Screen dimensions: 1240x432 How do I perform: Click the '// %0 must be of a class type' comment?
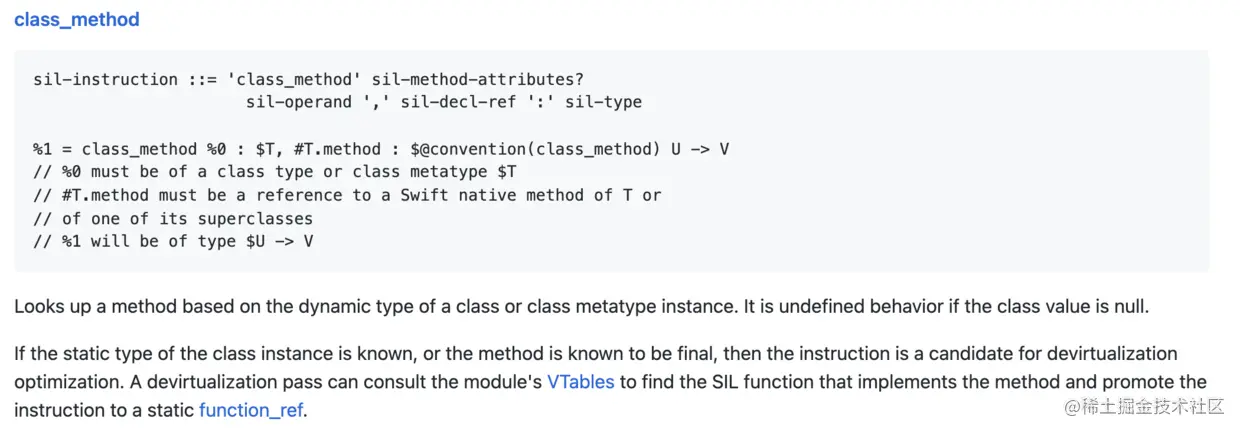click(275, 172)
